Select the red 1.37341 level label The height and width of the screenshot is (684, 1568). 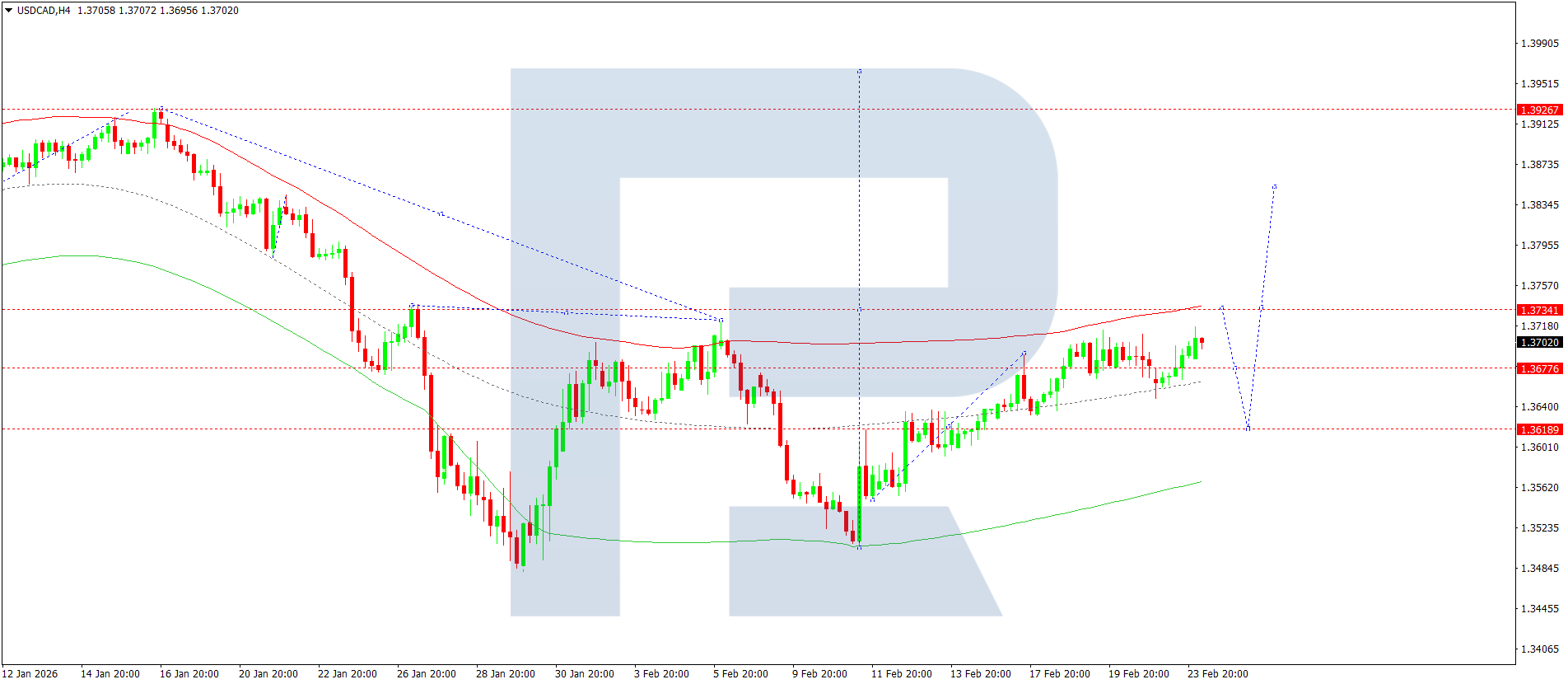click(x=1538, y=310)
